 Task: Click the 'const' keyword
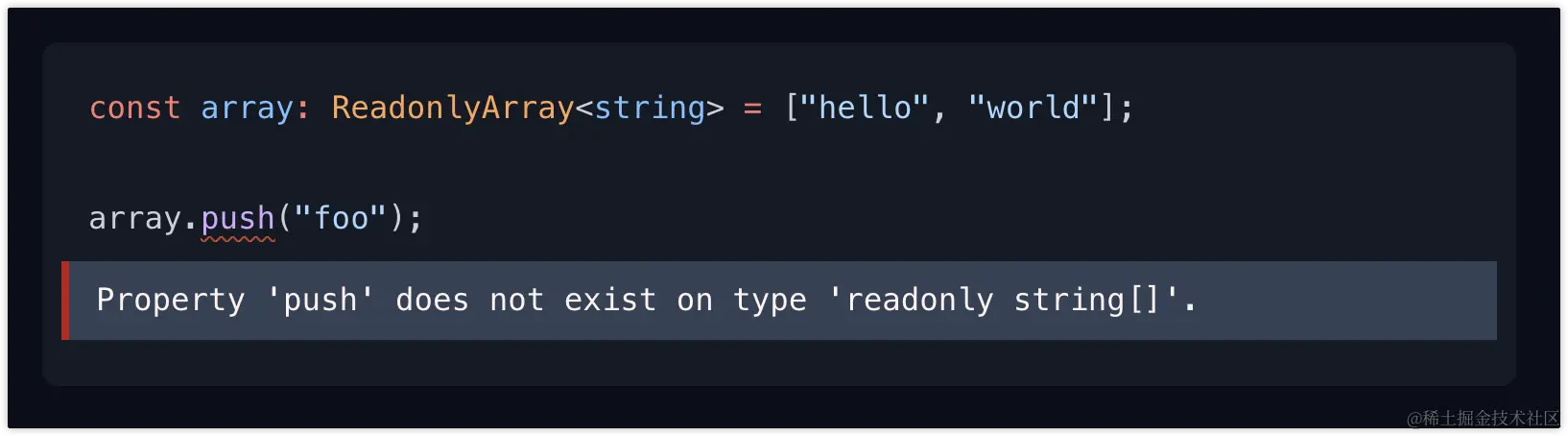(x=134, y=108)
